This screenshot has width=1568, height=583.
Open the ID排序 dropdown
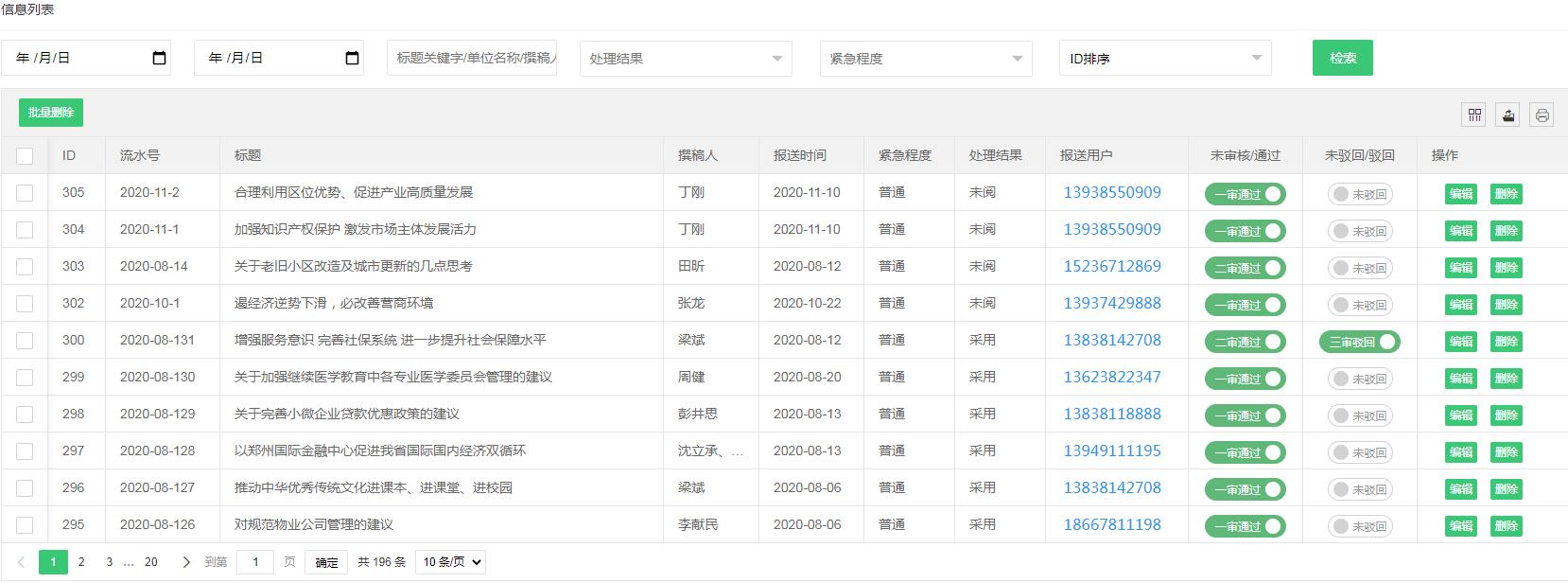[1165, 59]
